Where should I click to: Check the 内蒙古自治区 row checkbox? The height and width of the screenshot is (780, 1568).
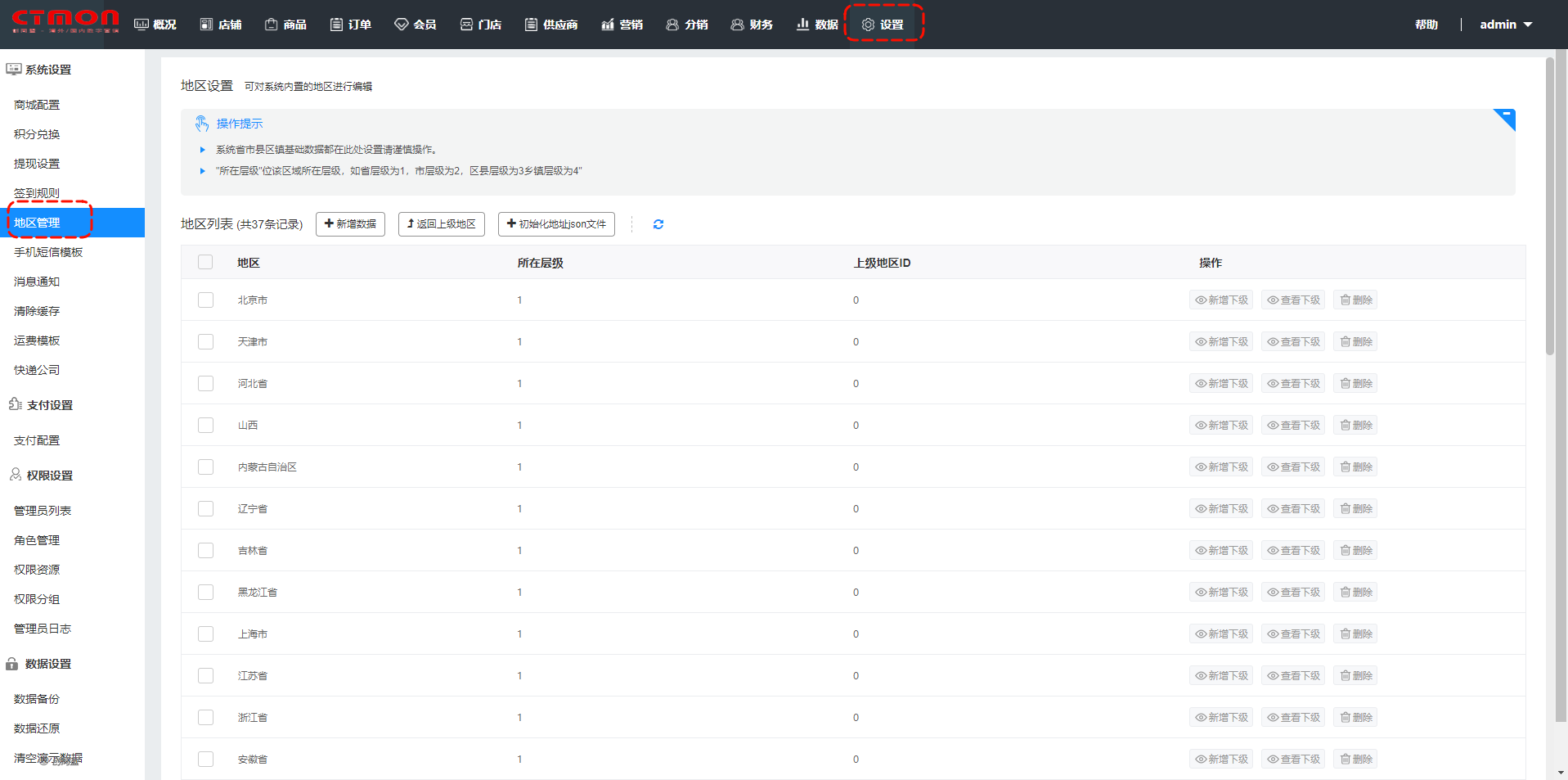pyautogui.click(x=205, y=467)
